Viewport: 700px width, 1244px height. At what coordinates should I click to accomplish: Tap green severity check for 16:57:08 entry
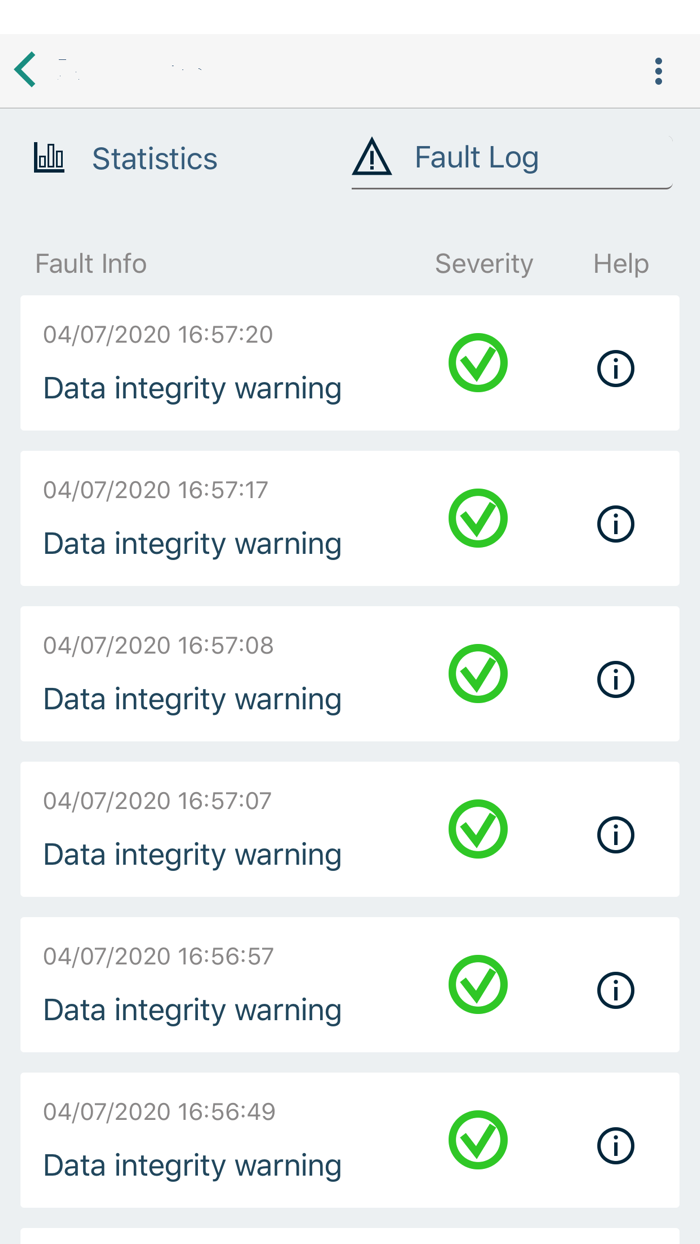tap(478, 674)
